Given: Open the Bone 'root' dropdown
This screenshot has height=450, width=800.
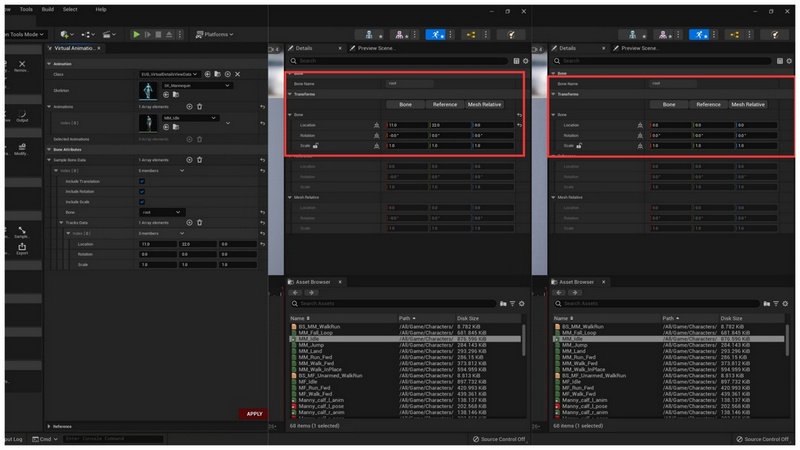Looking at the screenshot, I should click(162, 212).
